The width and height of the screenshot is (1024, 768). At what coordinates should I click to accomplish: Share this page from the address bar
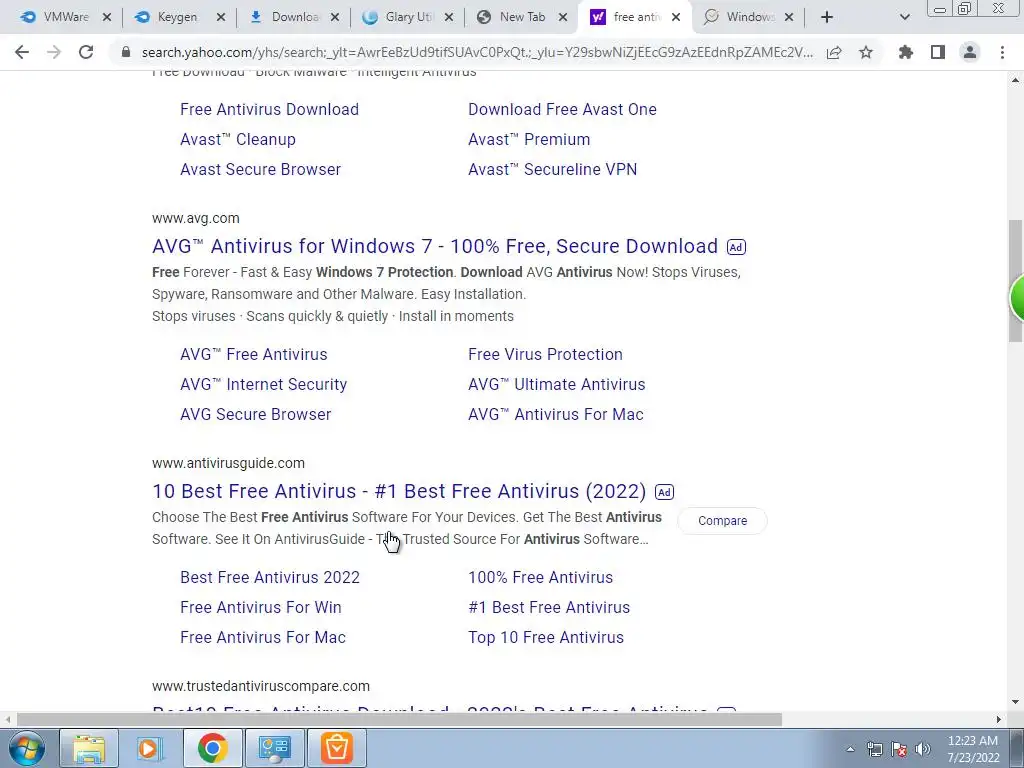tap(834, 52)
